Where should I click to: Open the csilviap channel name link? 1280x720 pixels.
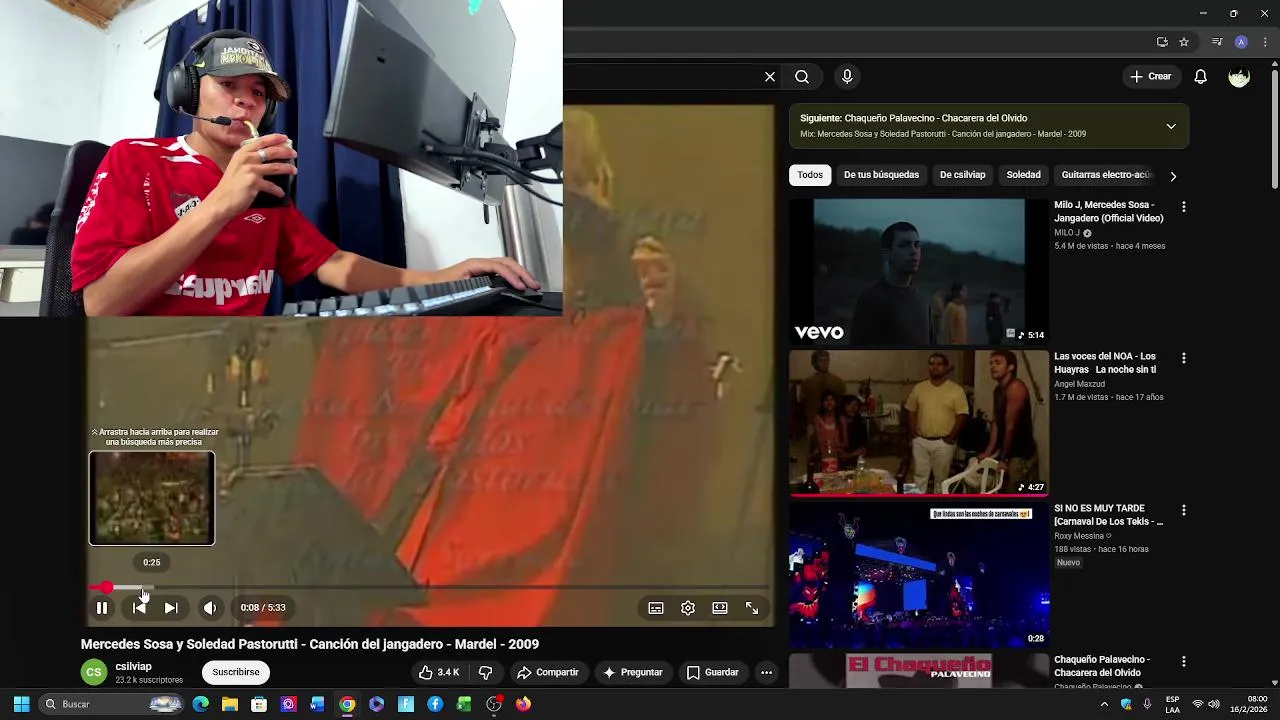point(133,666)
